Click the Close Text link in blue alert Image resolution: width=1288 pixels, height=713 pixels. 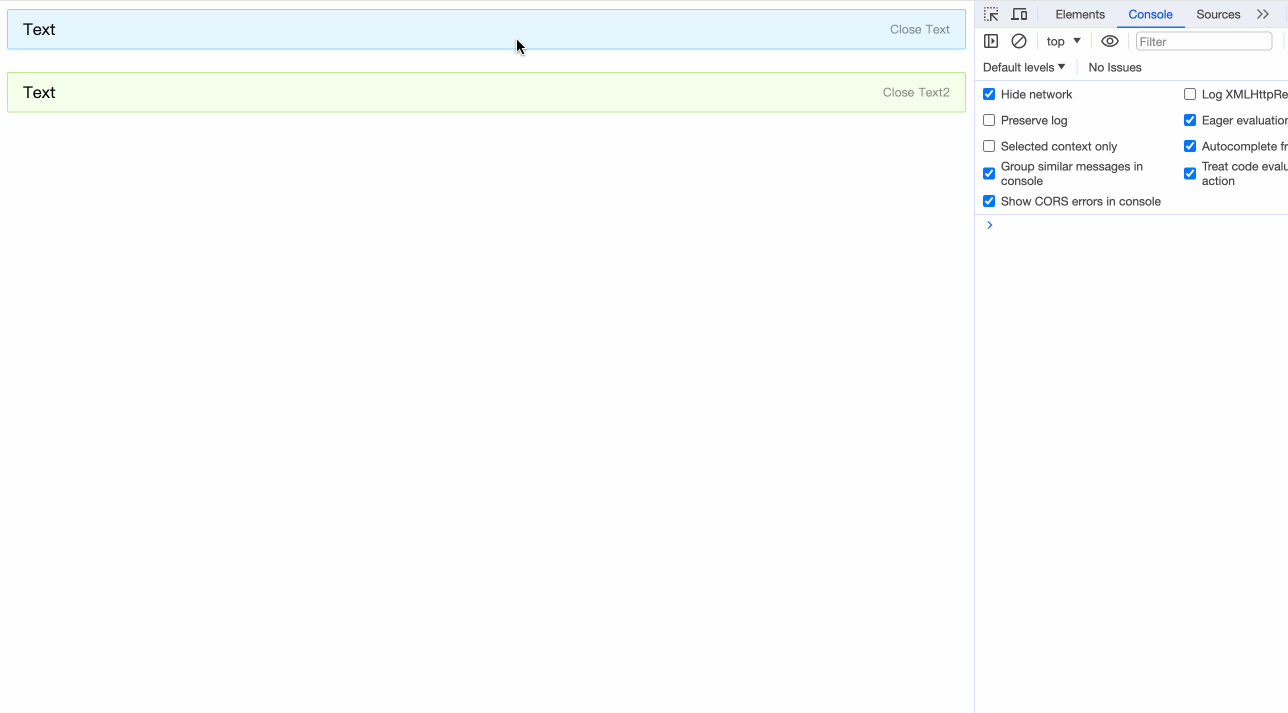coord(919,29)
